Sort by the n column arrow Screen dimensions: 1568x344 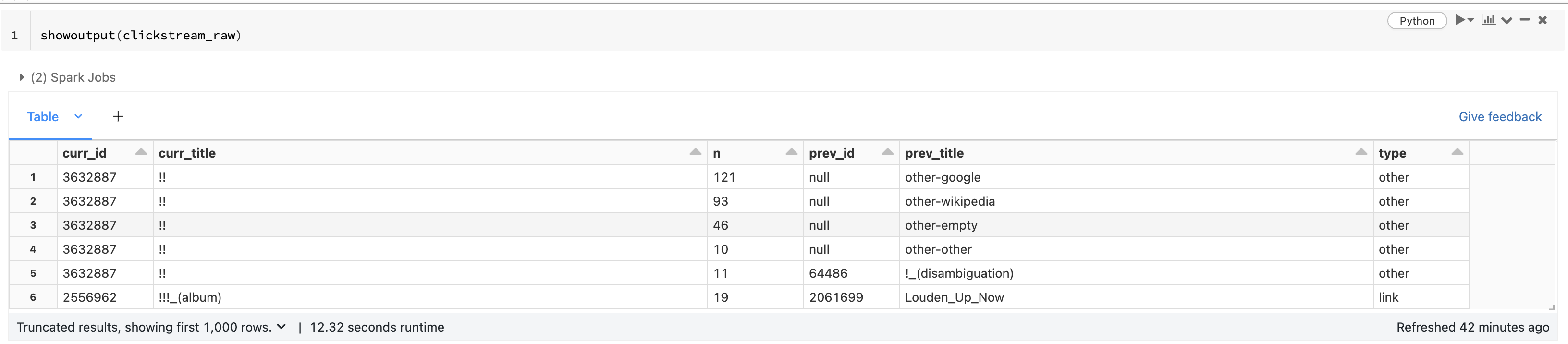(x=791, y=152)
